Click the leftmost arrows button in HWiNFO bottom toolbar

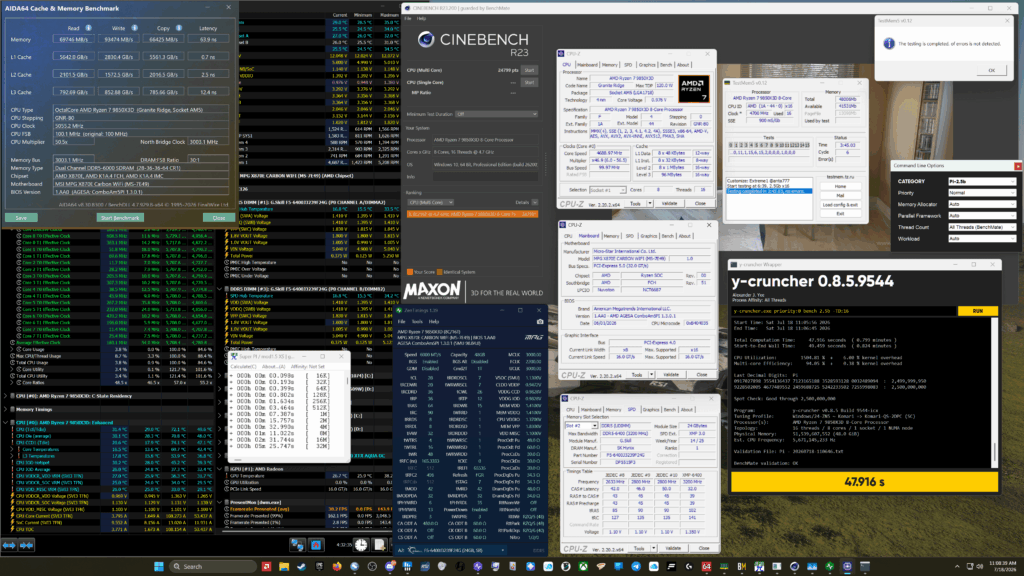tap(8, 545)
